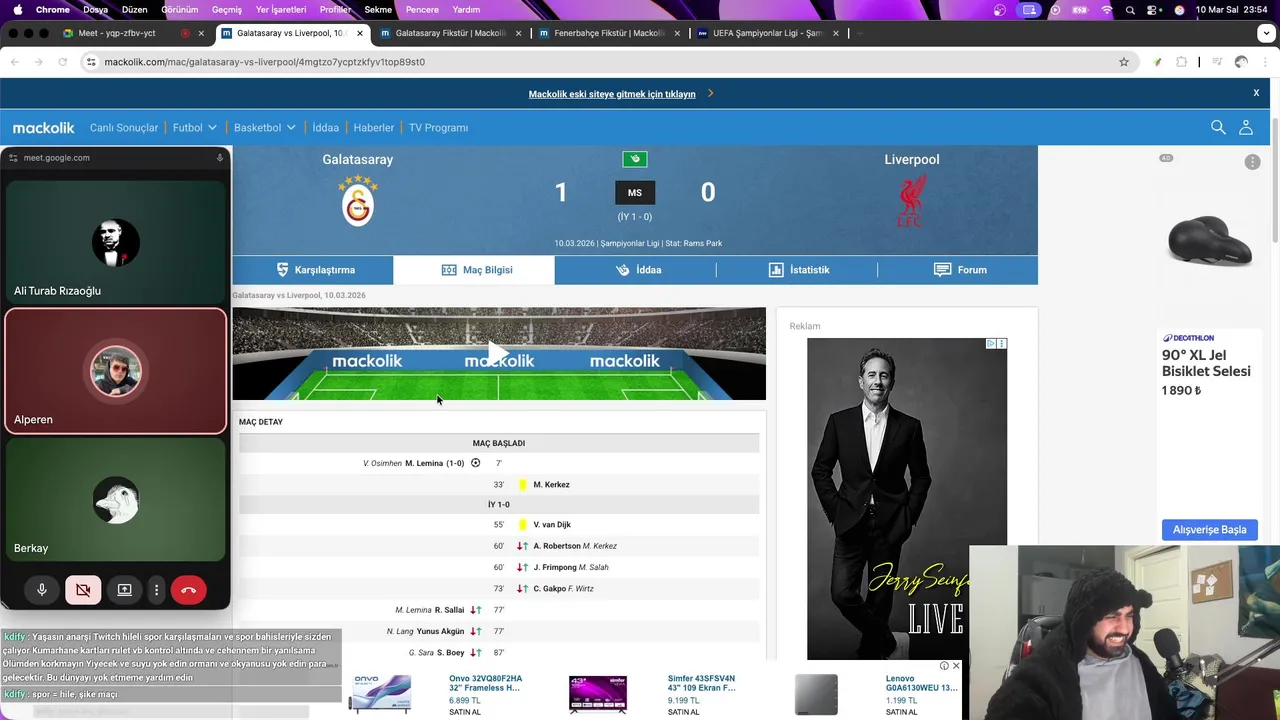Viewport: 1280px width, 720px height.
Task: Click player name V. Osimhen
Action: point(382,464)
